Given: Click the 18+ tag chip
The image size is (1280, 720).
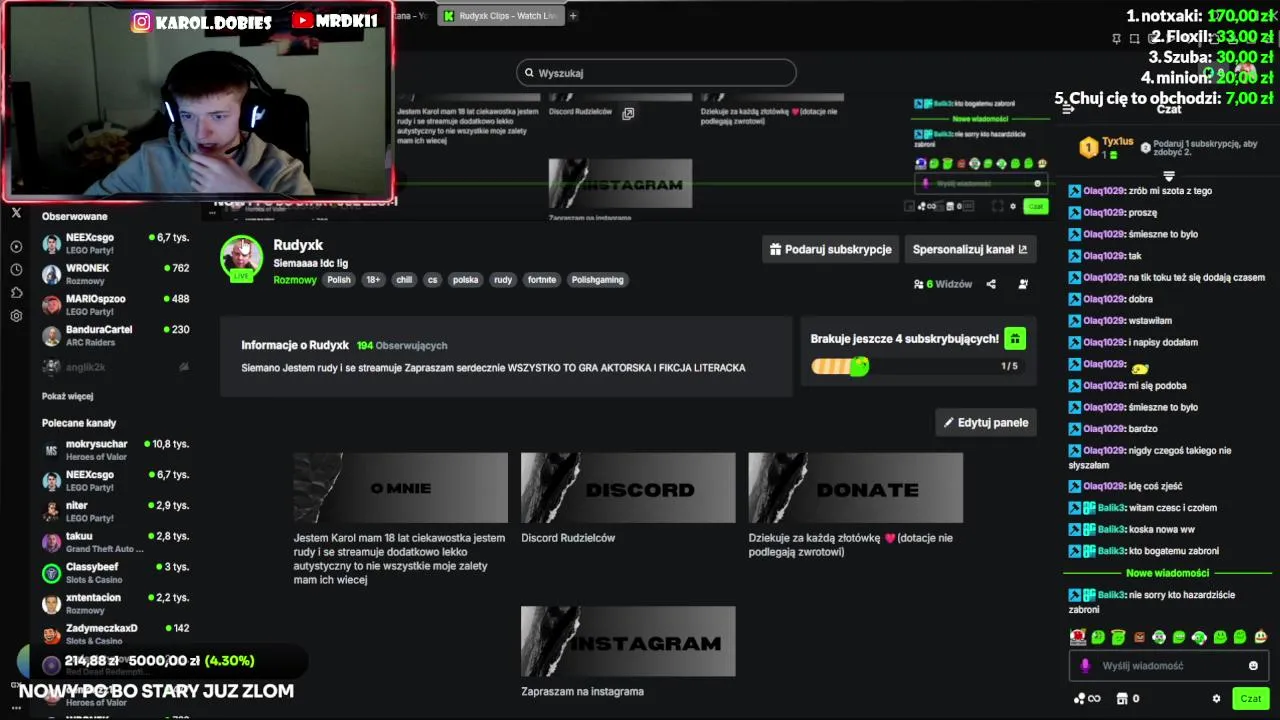Looking at the screenshot, I should pyautogui.click(x=373, y=280).
